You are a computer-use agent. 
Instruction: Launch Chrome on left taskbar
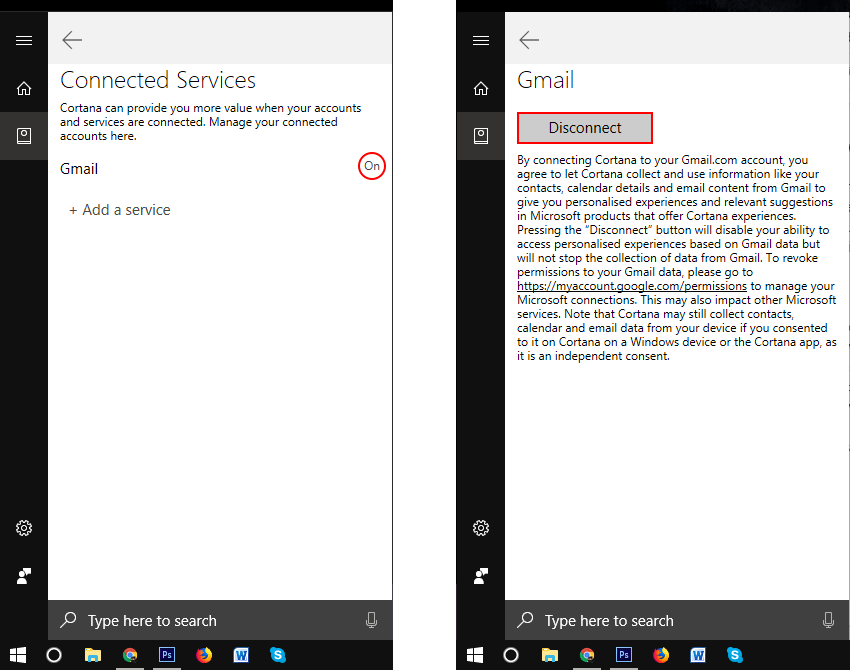[x=130, y=655]
